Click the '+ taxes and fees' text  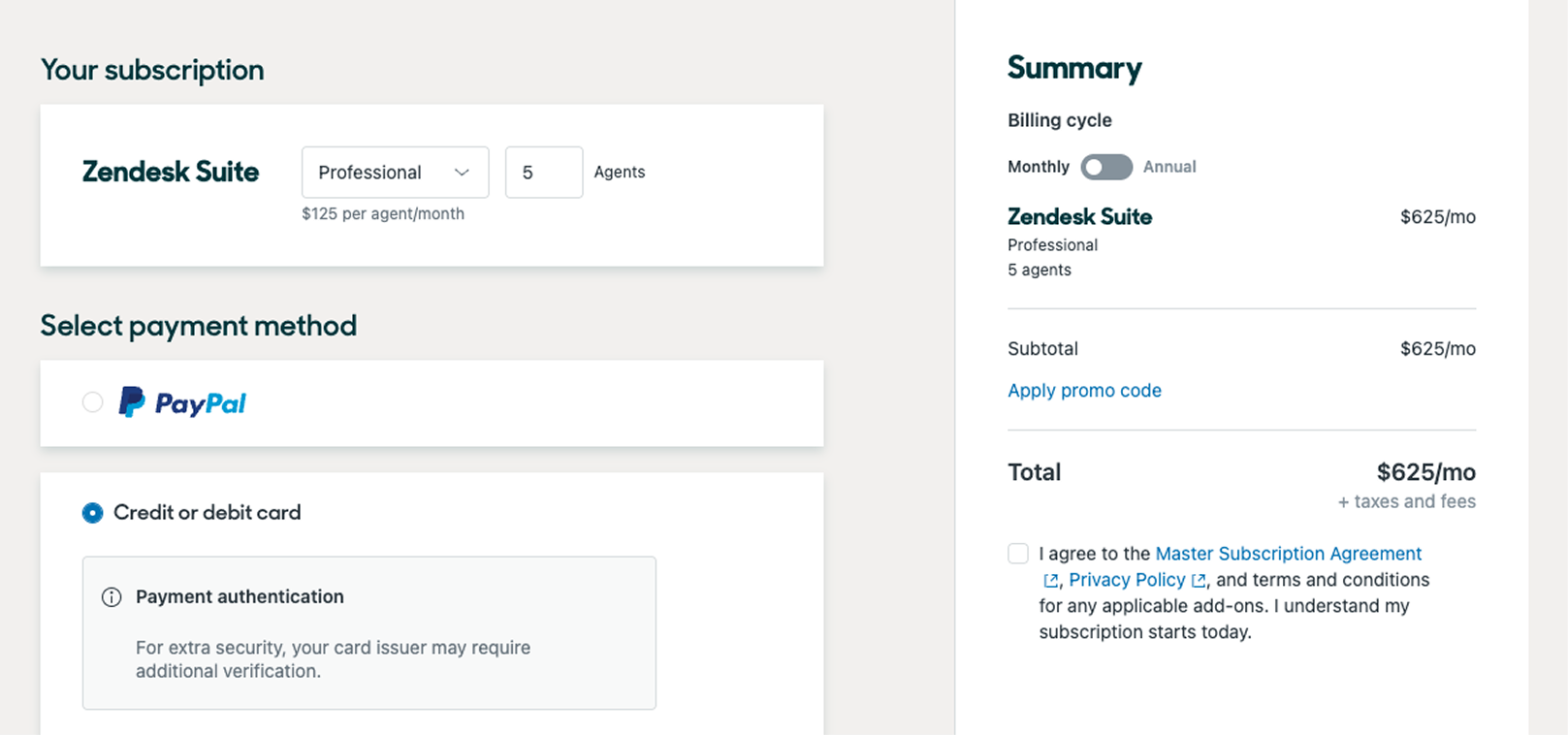[1407, 502]
